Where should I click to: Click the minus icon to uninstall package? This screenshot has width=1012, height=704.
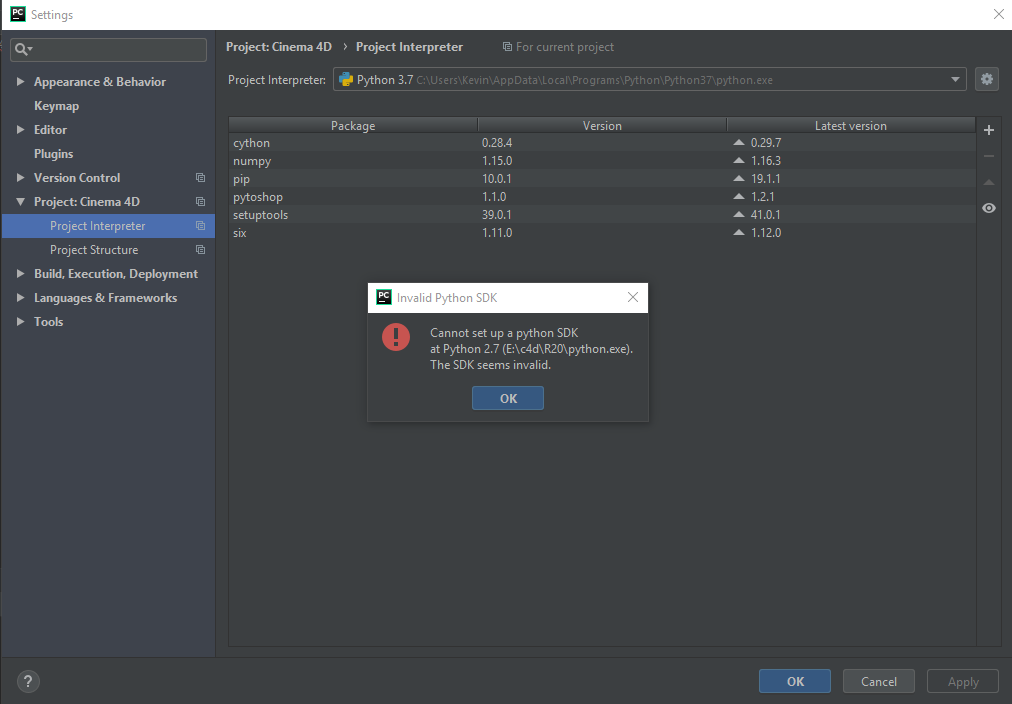(988, 156)
